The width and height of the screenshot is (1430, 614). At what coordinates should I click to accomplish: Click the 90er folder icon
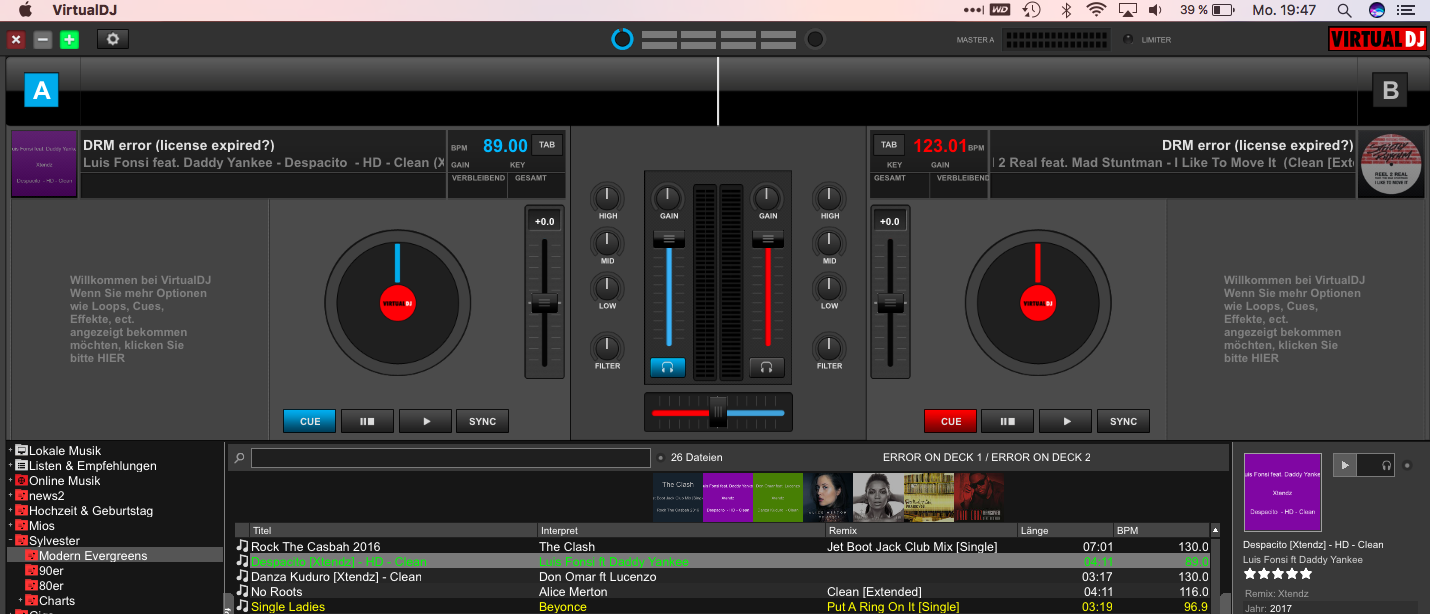click(x=31, y=571)
